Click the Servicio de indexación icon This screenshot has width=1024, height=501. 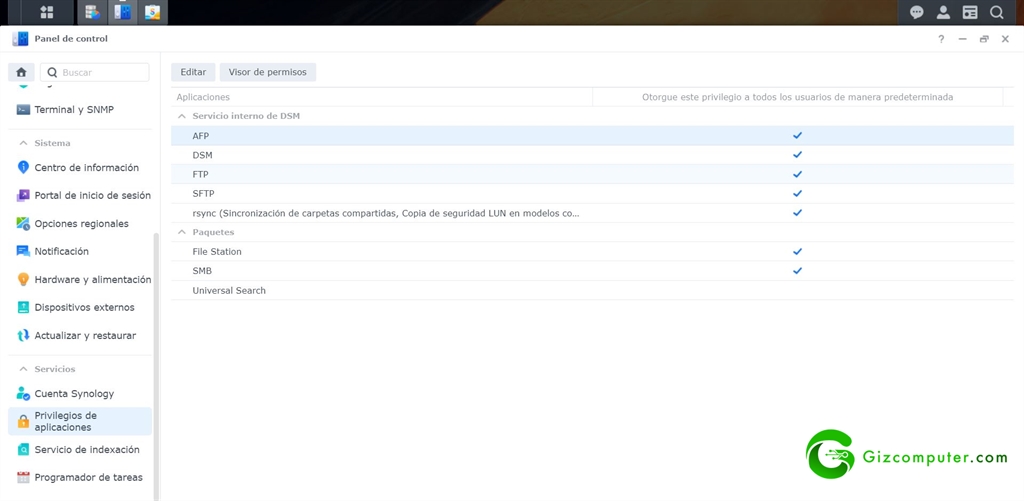[x=24, y=449]
